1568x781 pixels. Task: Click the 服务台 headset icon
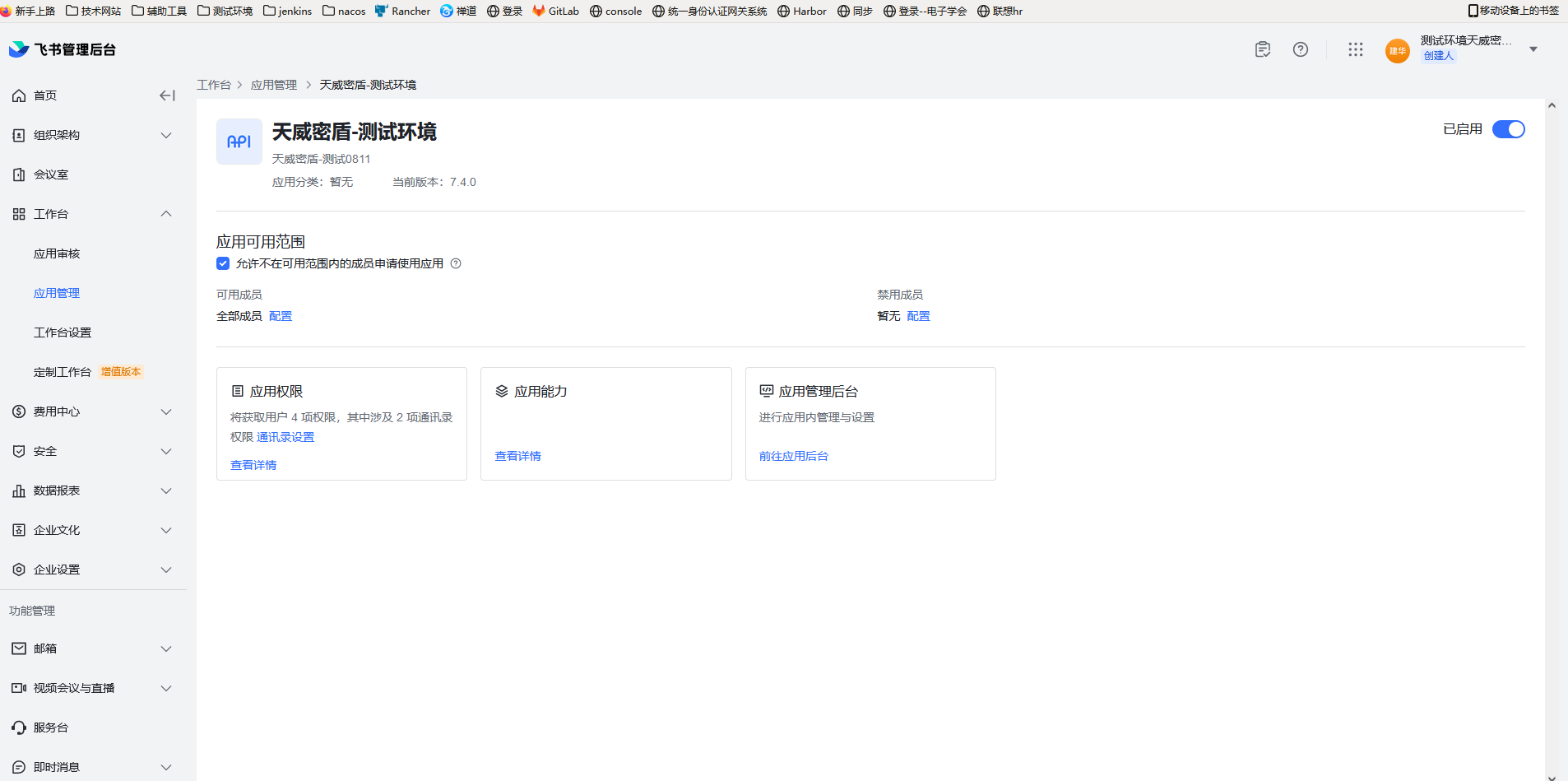coord(19,728)
